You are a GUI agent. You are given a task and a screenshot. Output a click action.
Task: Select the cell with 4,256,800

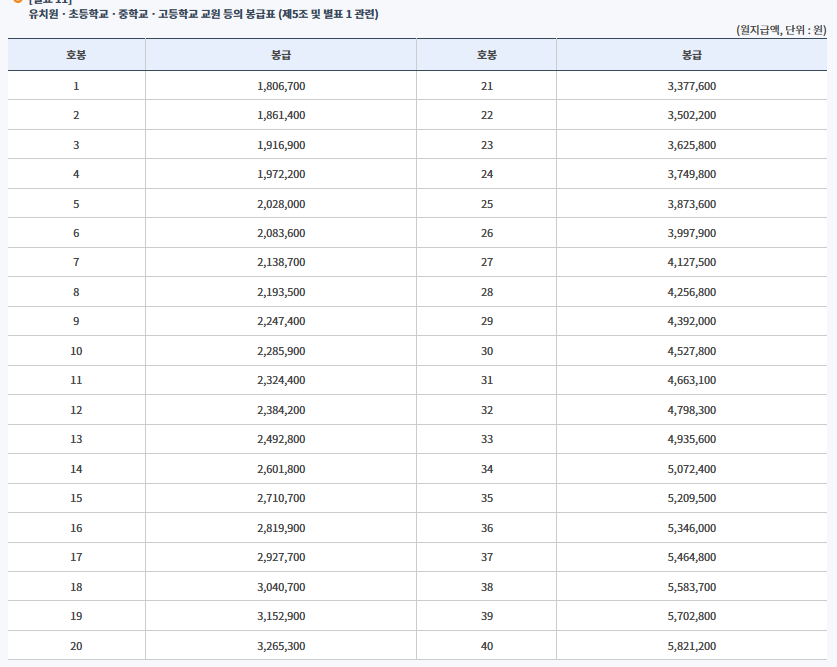pos(691,292)
